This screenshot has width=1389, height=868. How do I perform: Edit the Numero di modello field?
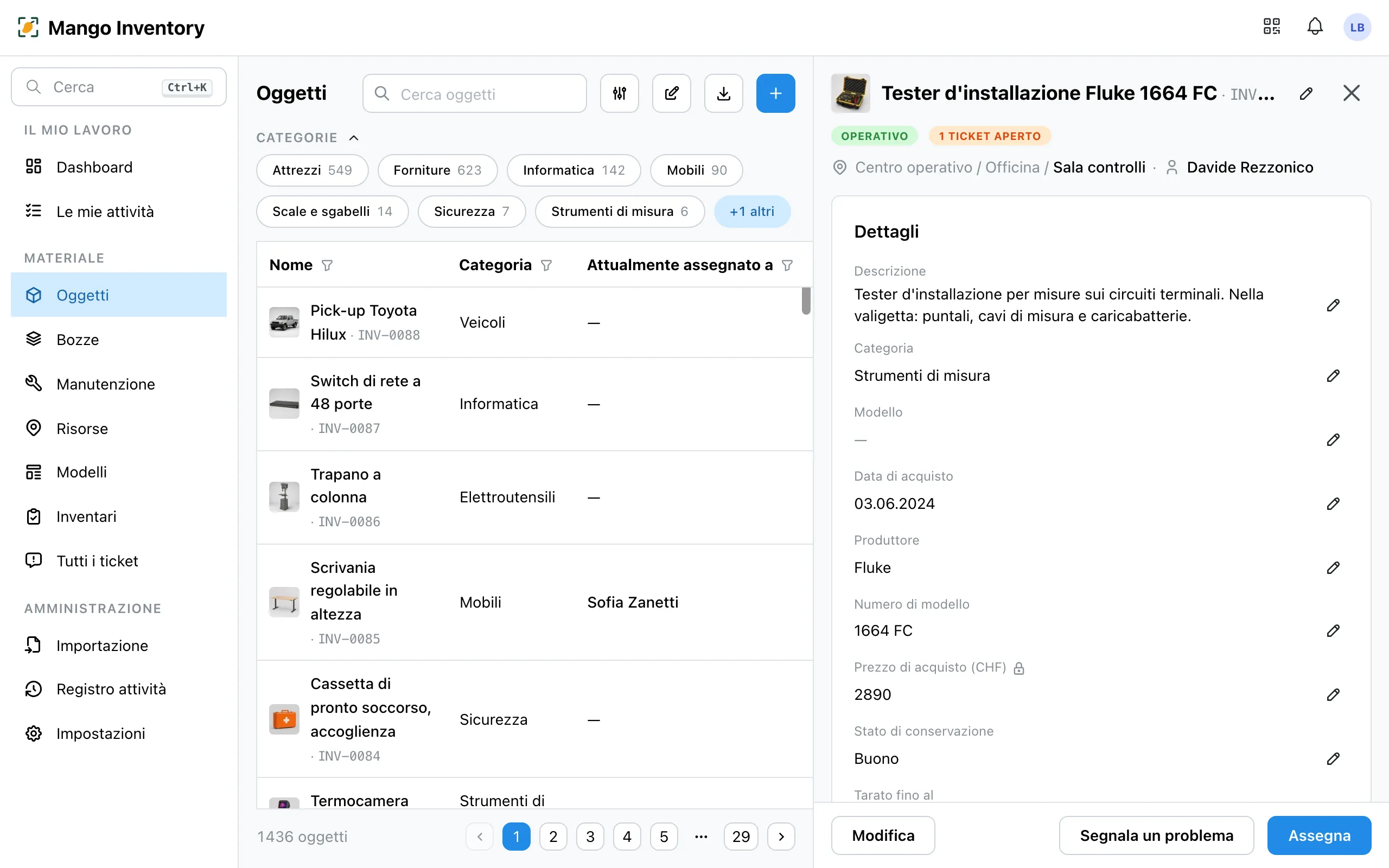click(1333, 631)
